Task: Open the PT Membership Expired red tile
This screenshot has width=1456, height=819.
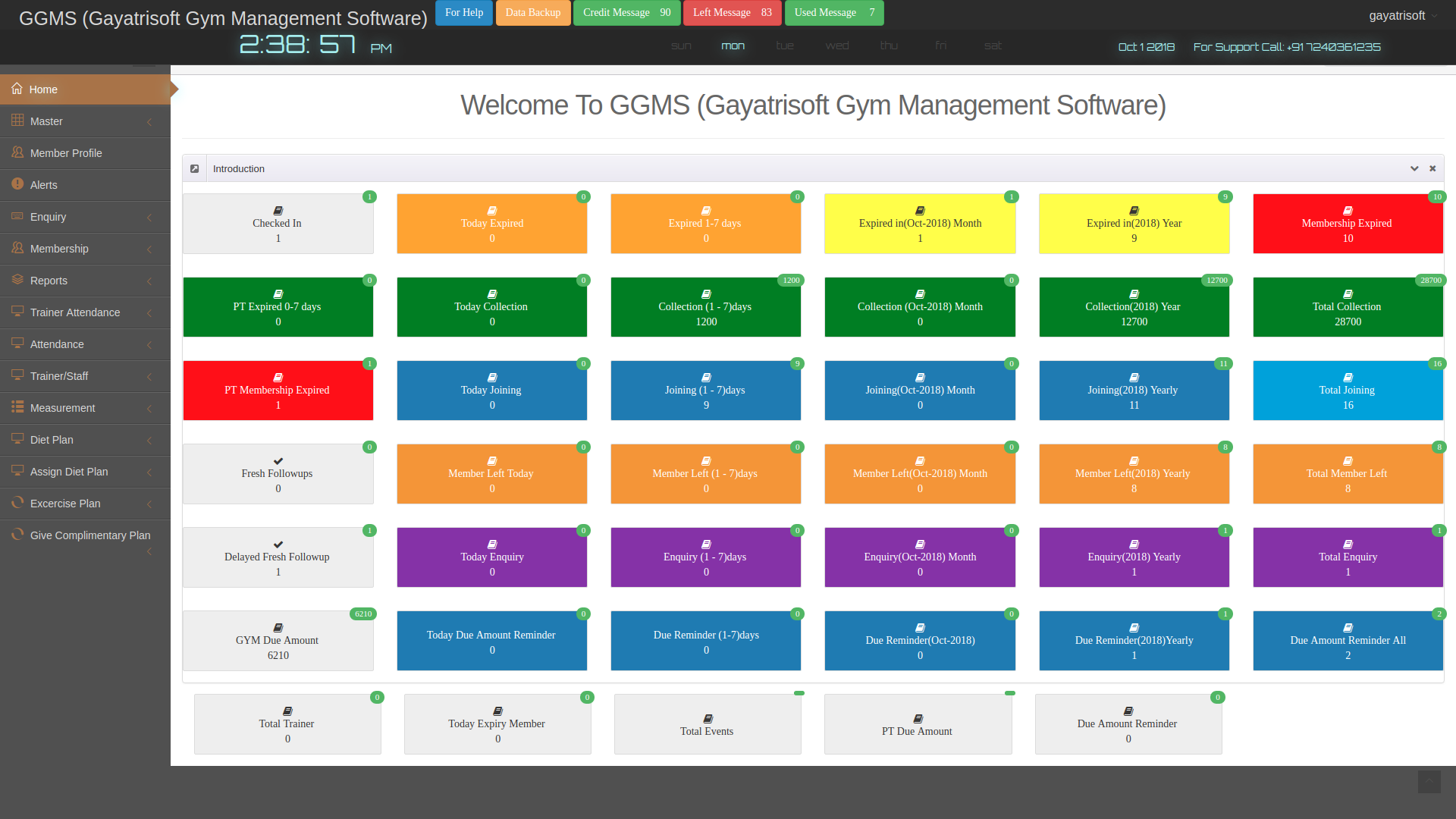Action: coord(278,391)
